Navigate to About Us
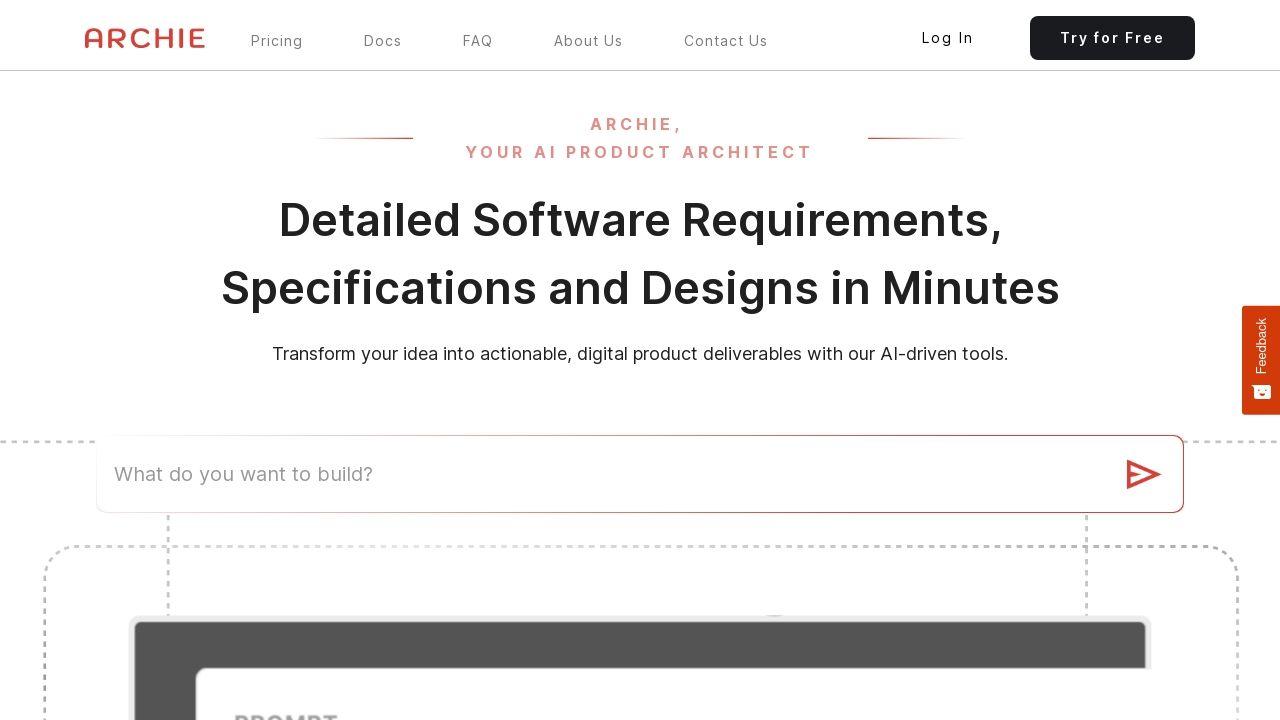Viewport: 1280px width, 720px height. tap(588, 41)
